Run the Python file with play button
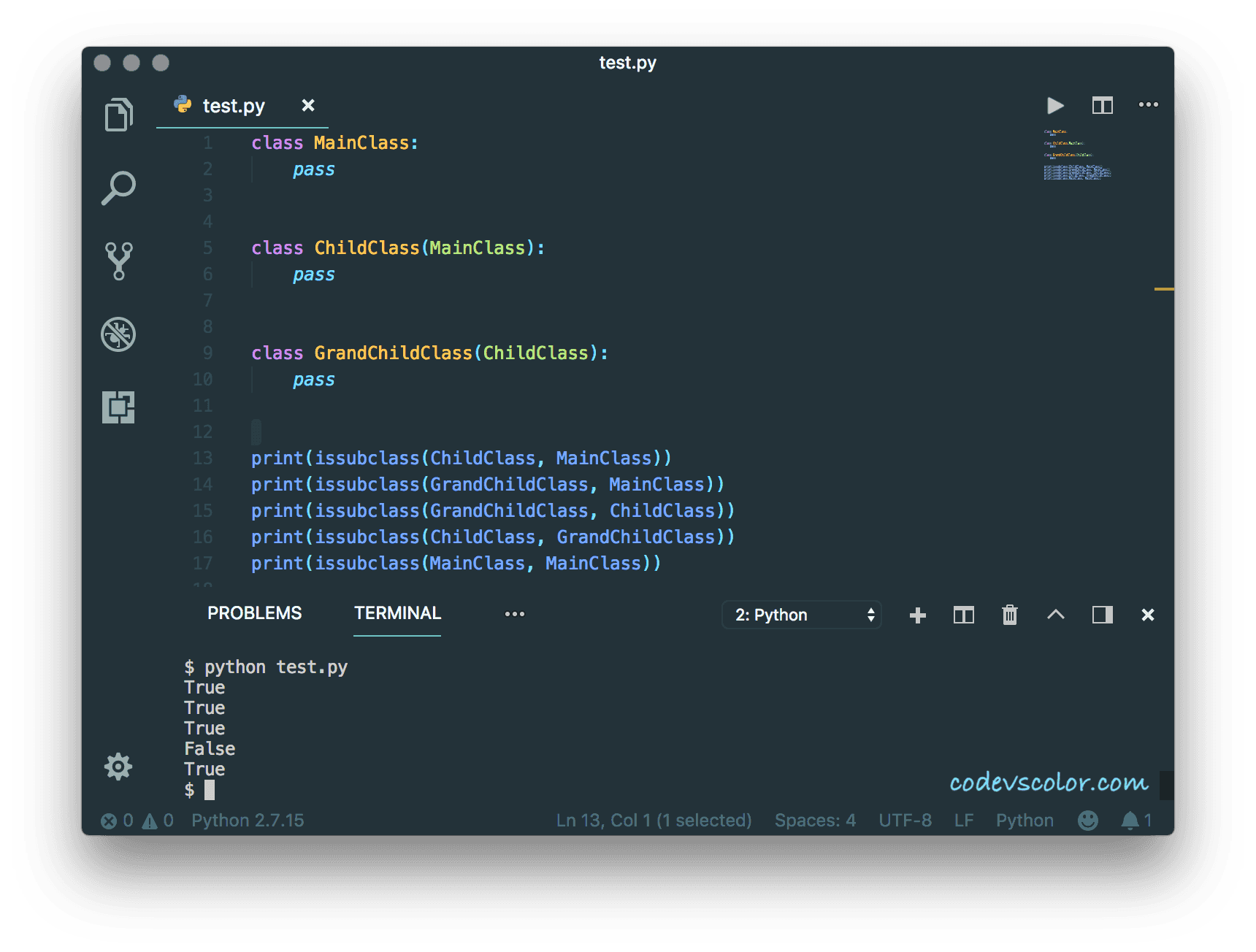This screenshot has height=952, width=1256. click(1055, 105)
